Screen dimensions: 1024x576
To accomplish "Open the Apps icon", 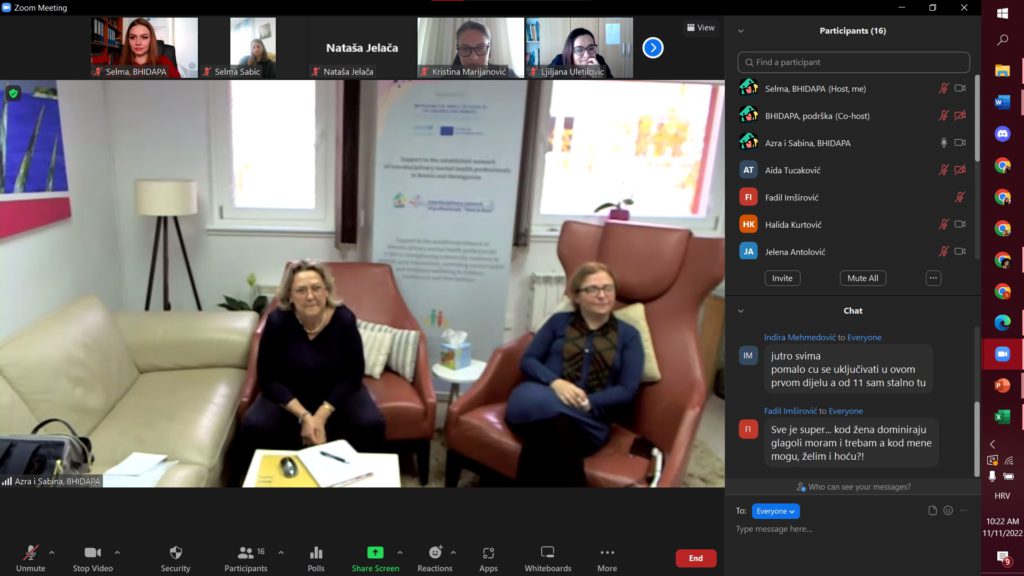I will (488, 553).
